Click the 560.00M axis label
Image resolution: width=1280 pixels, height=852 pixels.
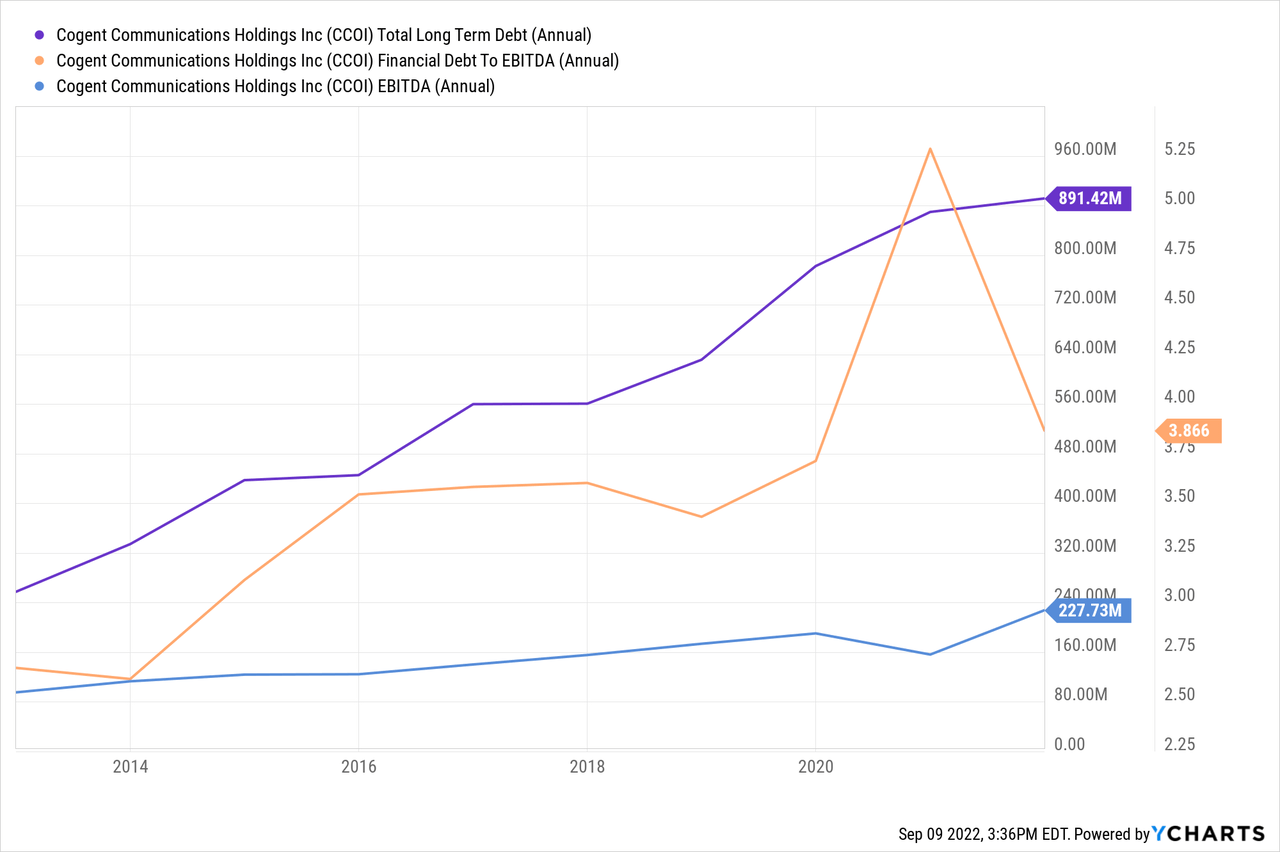pos(1086,397)
